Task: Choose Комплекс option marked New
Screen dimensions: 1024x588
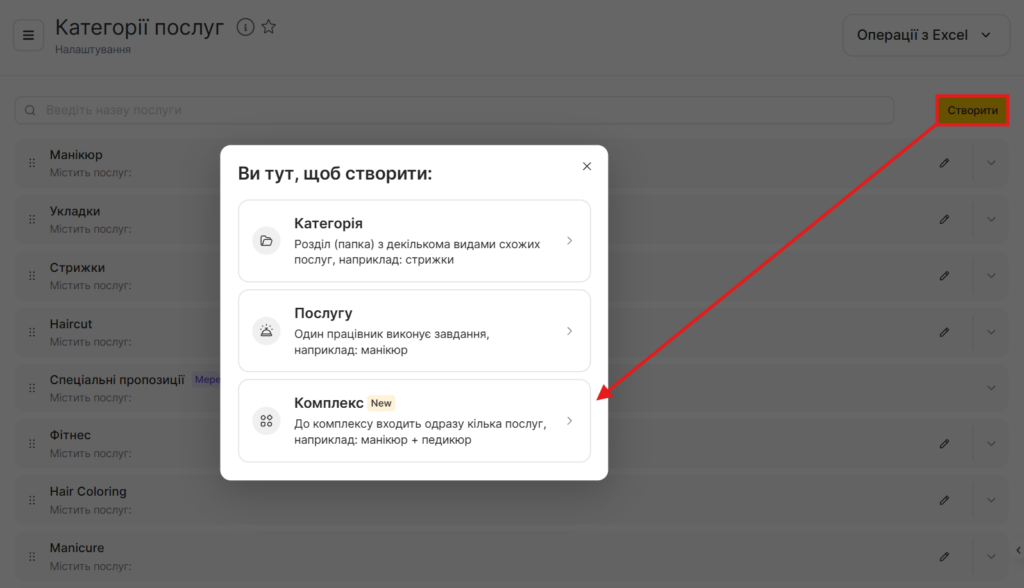Action: point(414,421)
